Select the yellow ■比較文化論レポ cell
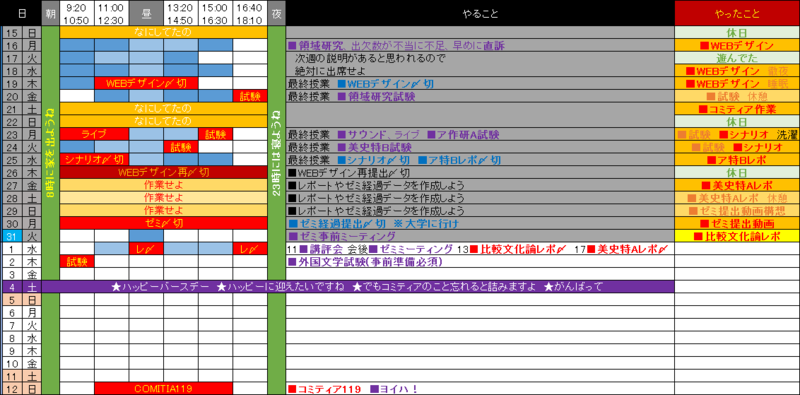 [737, 236]
